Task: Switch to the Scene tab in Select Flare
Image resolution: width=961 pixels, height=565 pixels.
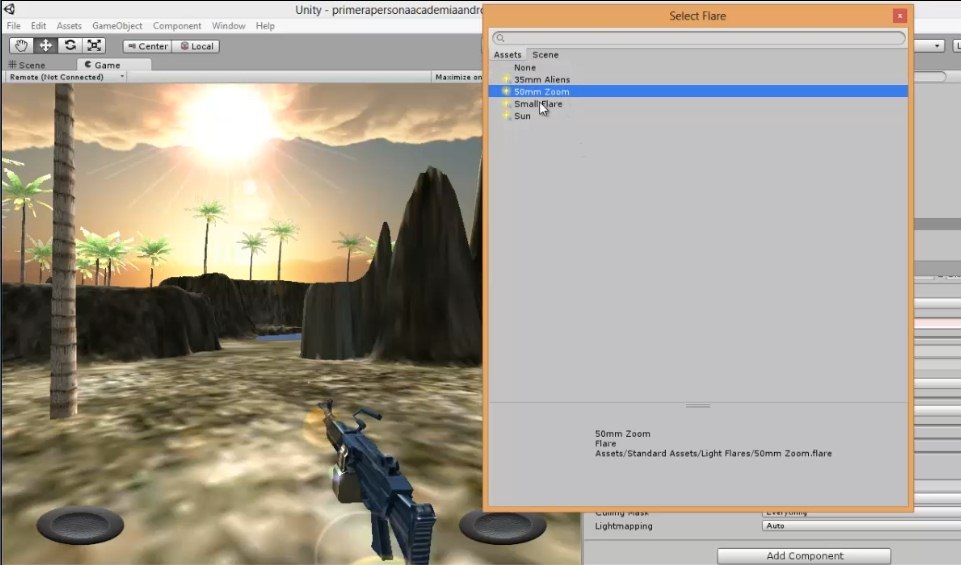Action: [x=545, y=55]
